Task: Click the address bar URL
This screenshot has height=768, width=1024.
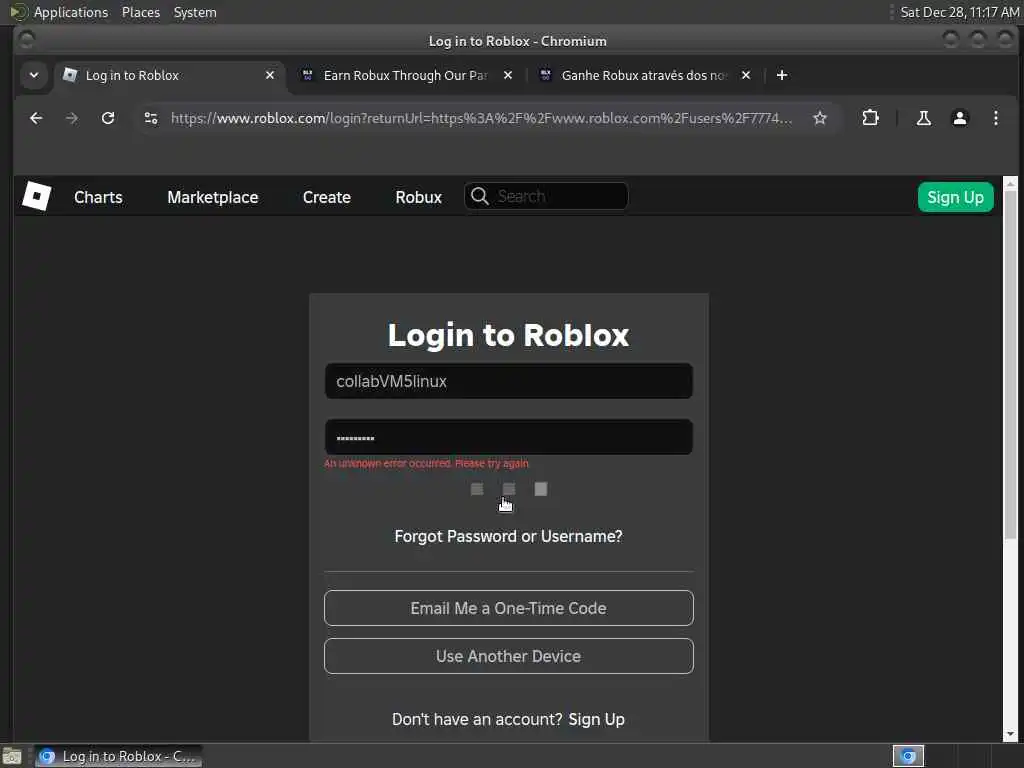Action: [481, 118]
